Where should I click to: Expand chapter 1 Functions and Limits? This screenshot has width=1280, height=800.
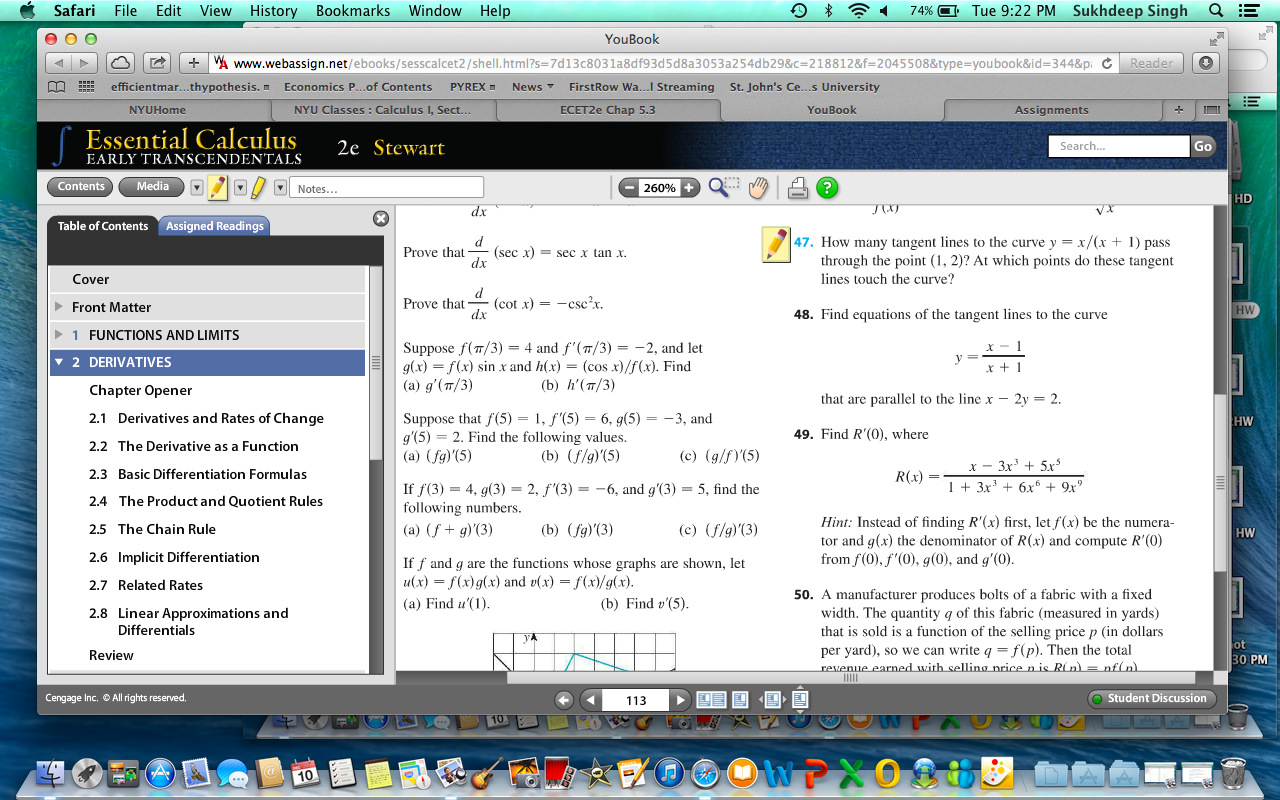59,335
